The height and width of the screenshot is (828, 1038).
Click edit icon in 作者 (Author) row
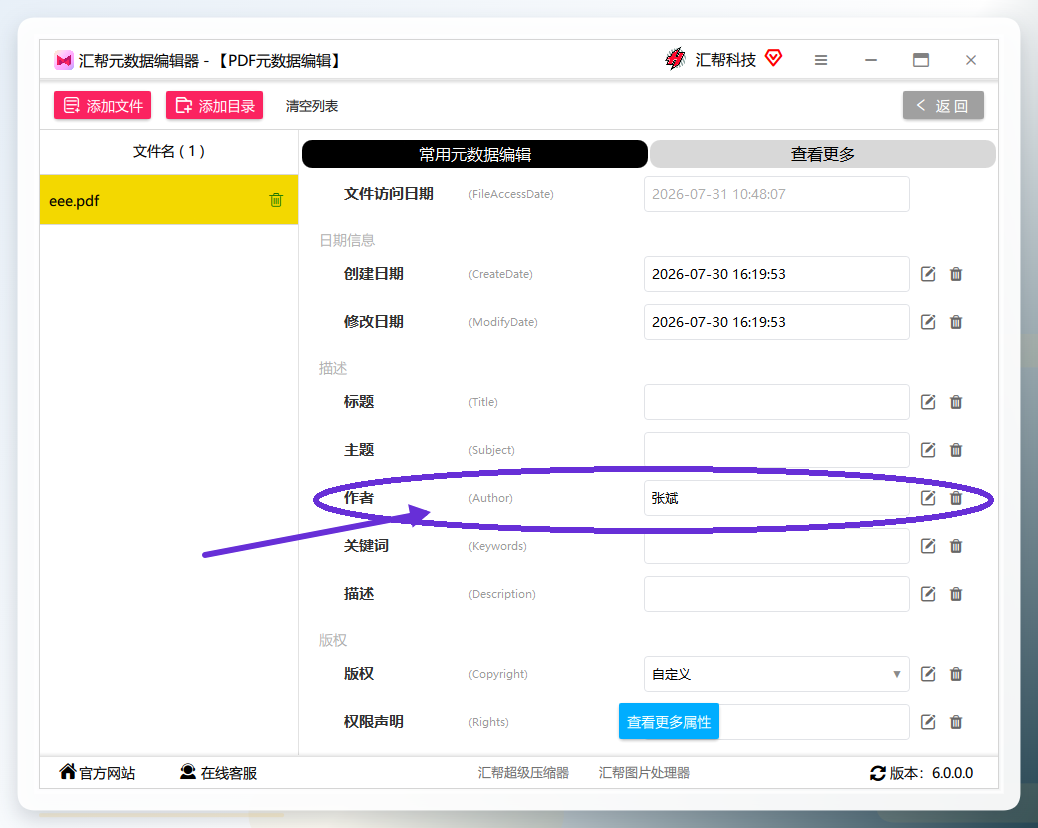tap(928, 498)
